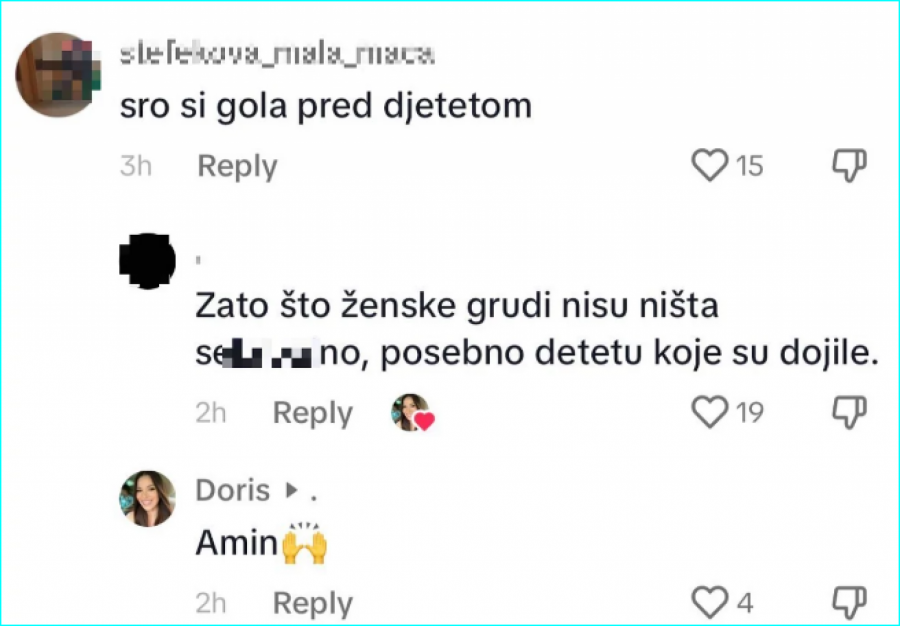The image size is (900, 626).
Task: Dislike the "Zato što ženske grudi" reply
Action: pos(849,412)
